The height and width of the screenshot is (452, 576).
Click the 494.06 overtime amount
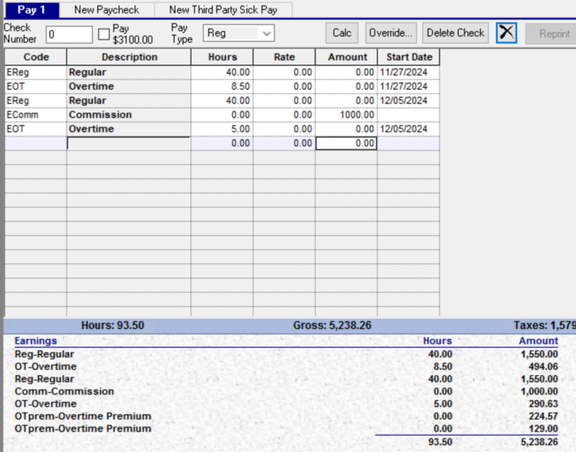pyautogui.click(x=543, y=367)
